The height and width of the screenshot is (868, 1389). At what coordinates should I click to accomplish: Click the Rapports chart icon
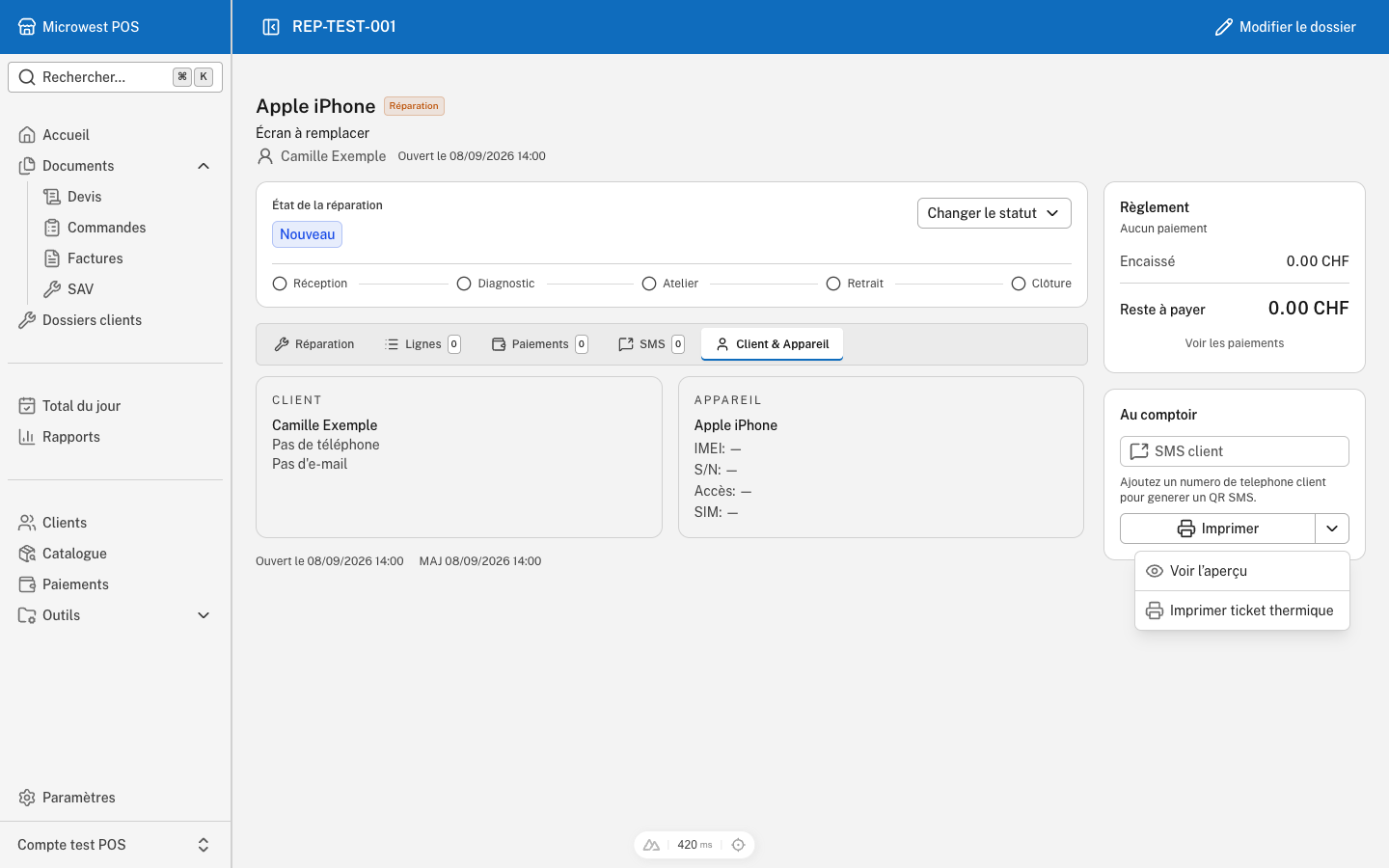pos(27,437)
